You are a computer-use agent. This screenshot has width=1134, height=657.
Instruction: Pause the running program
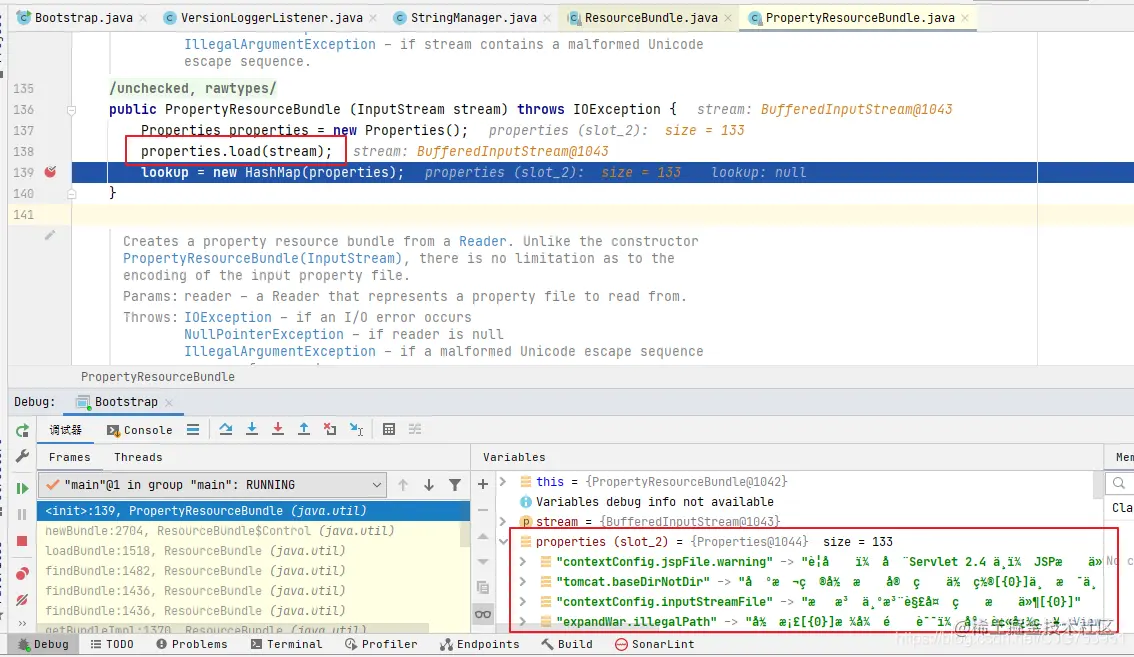point(22,514)
